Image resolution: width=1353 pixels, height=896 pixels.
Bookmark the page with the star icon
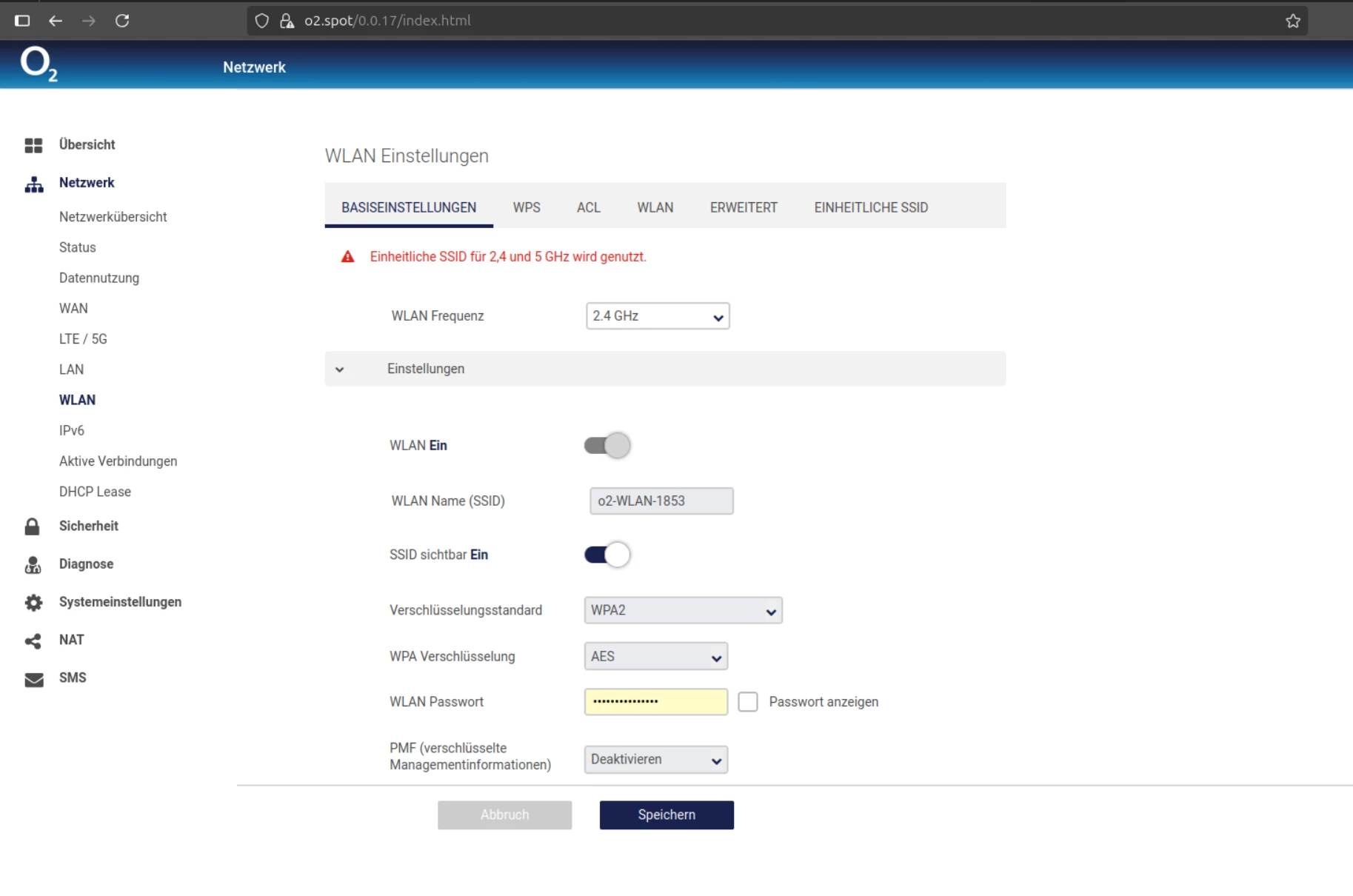[x=1293, y=21]
